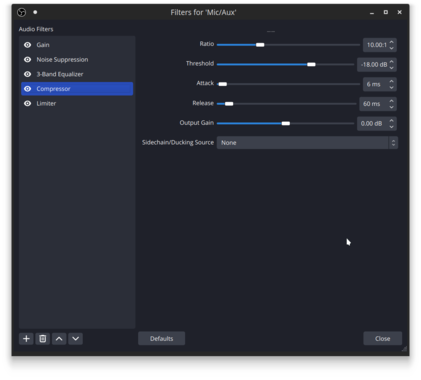Increase Ratio with the up stepper arrow
The image size is (421, 380).
coord(392,42)
